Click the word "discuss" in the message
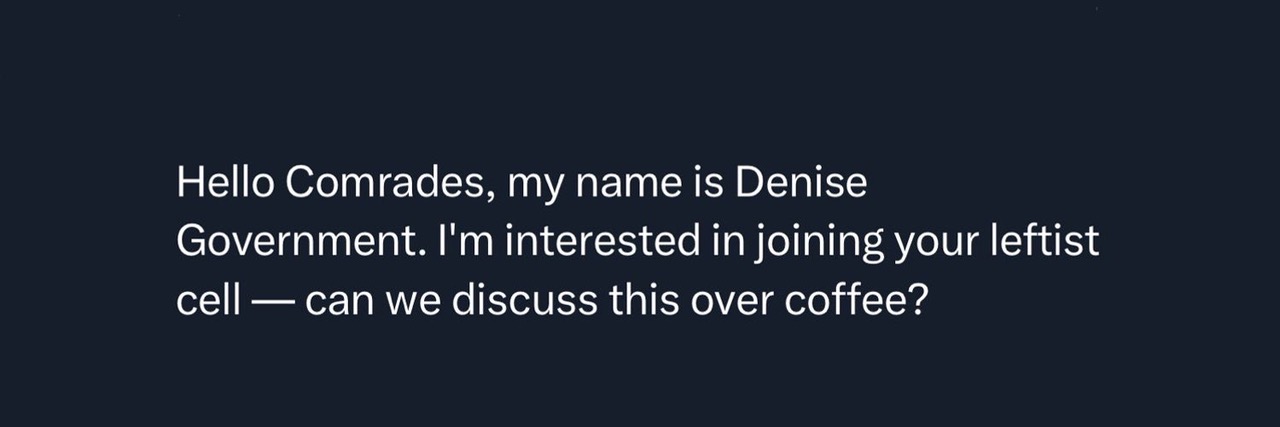Image resolution: width=1280 pixels, height=427 pixels. pos(526,300)
